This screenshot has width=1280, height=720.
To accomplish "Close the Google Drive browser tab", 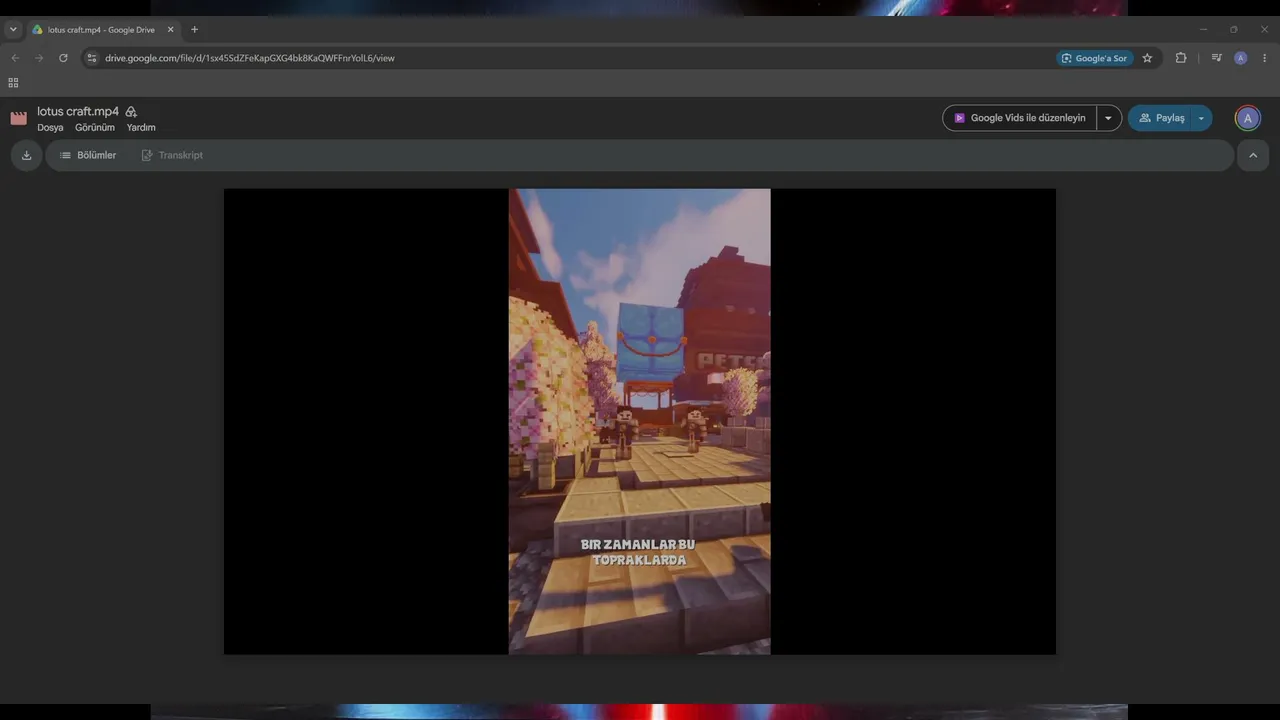I will 170,30.
